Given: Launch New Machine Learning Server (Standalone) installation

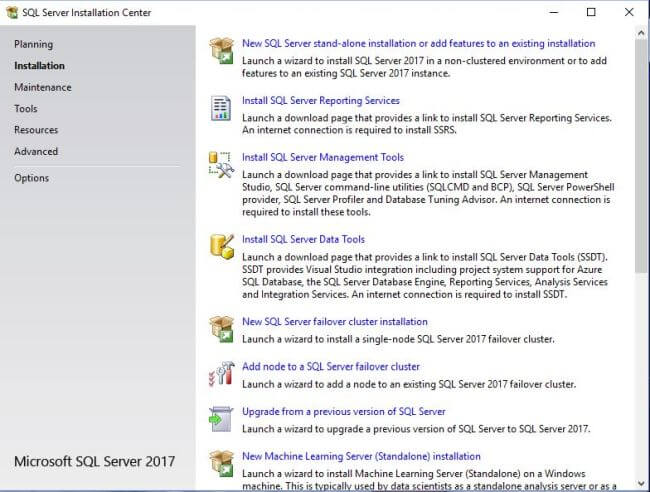Looking at the screenshot, I should coord(361,456).
